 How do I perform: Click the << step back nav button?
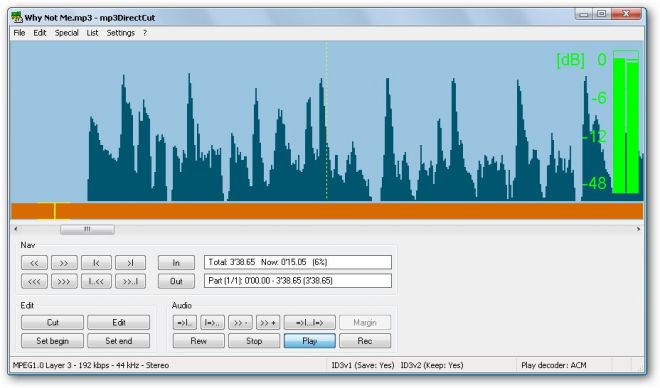click(34, 263)
